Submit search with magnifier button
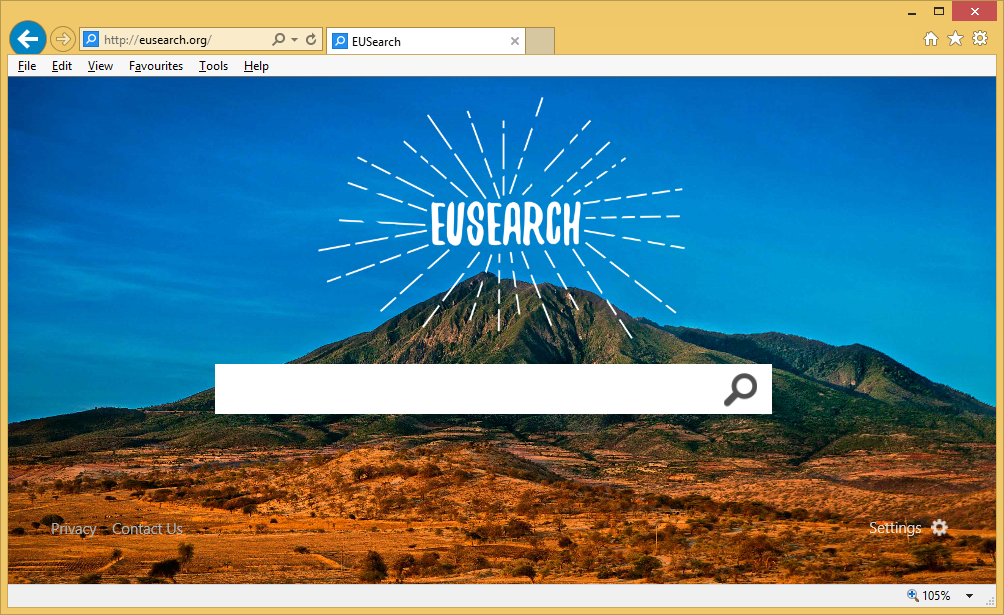Image resolution: width=1004 pixels, height=615 pixels. 740,390
